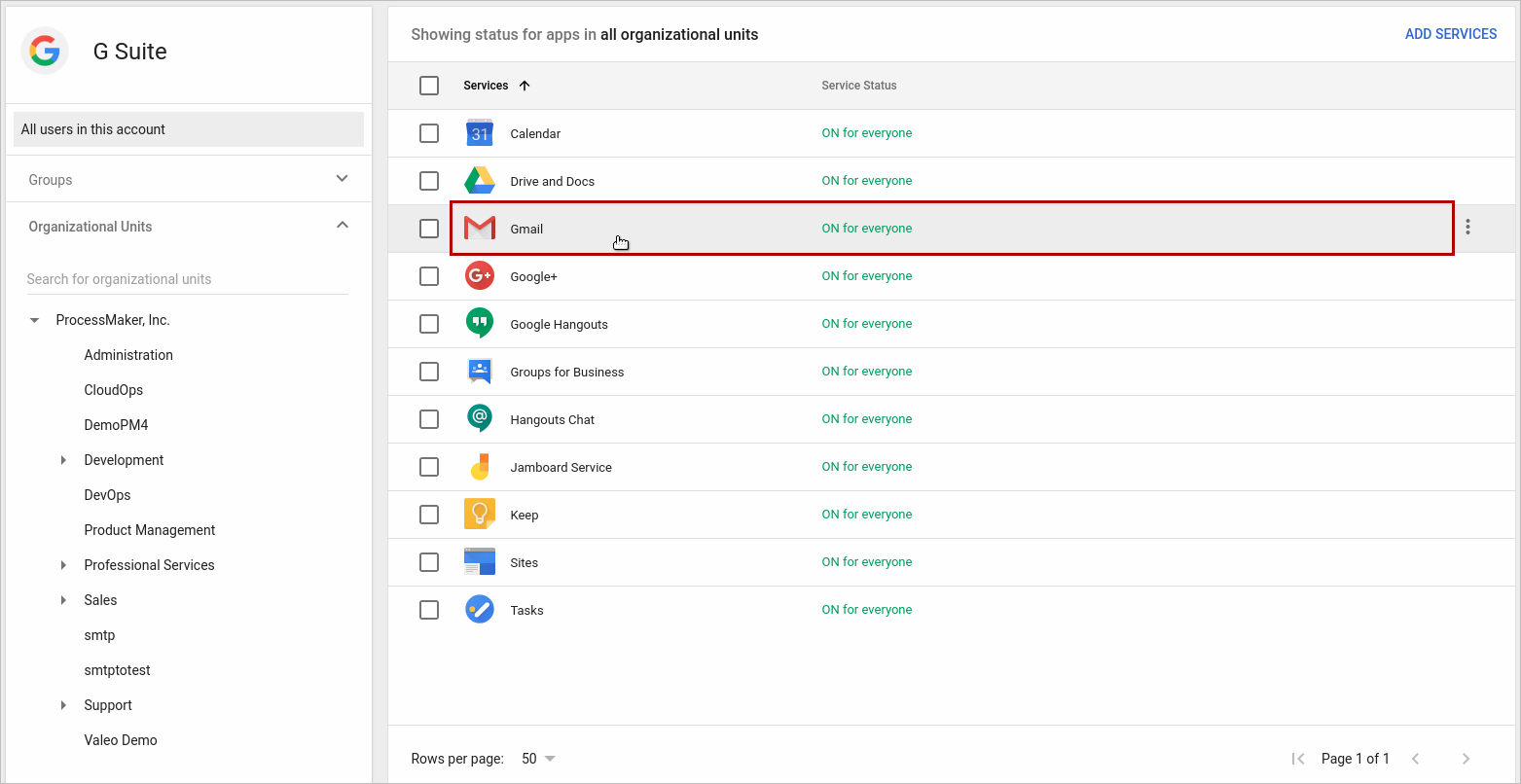Click the Google Hangouts green icon
Screen dimensions: 1521x784
point(480,324)
